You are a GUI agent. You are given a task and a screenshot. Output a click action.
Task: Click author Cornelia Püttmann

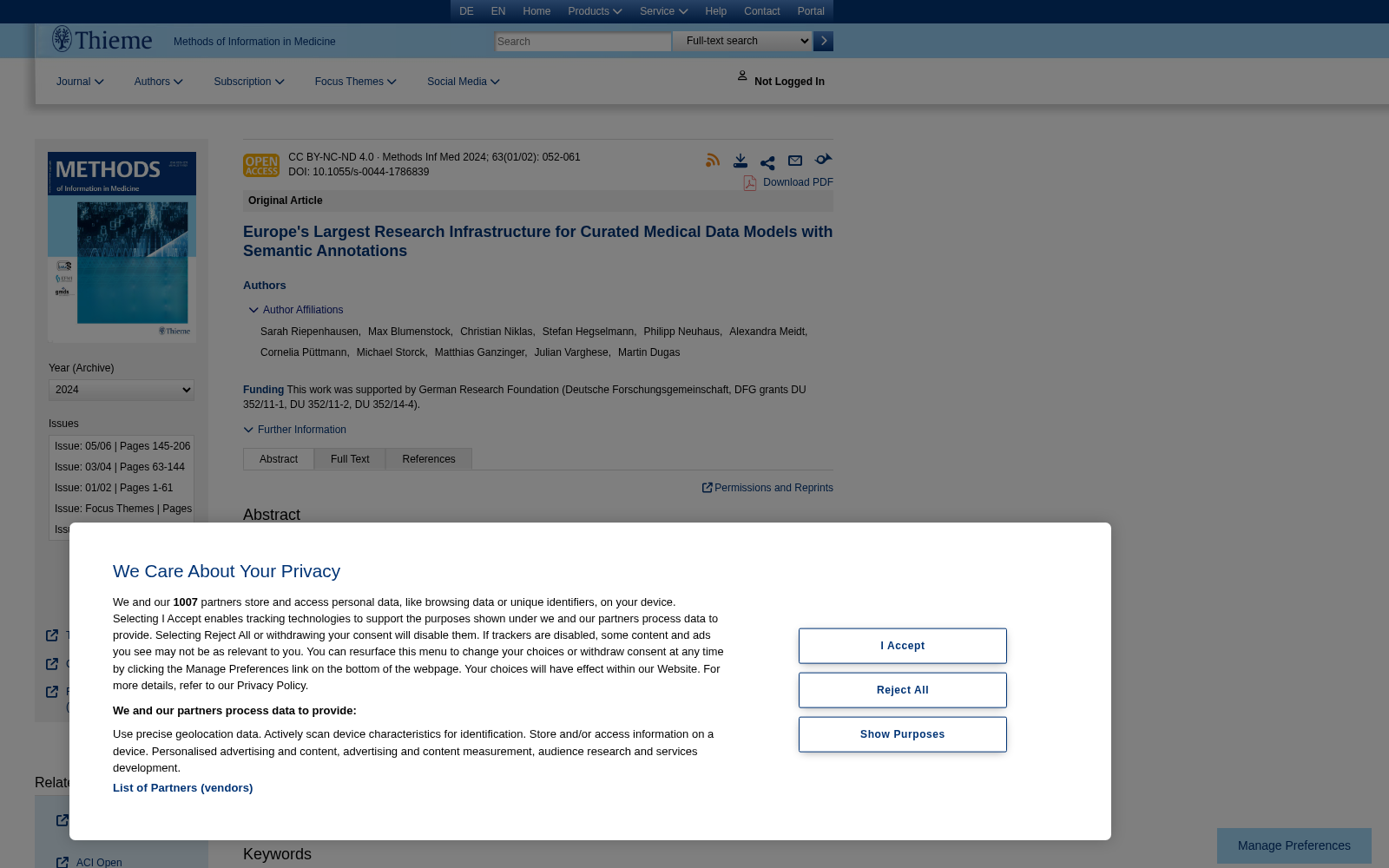tap(303, 352)
